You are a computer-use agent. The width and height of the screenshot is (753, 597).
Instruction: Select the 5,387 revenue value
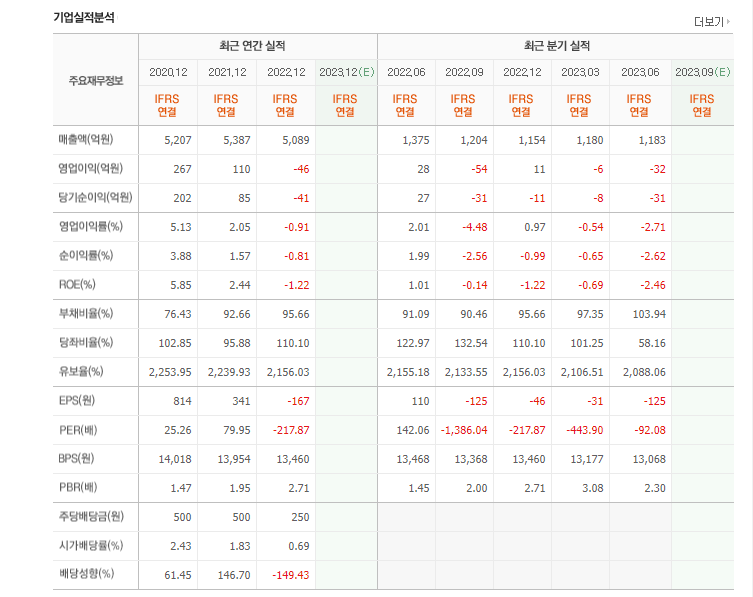tap(237, 140)
